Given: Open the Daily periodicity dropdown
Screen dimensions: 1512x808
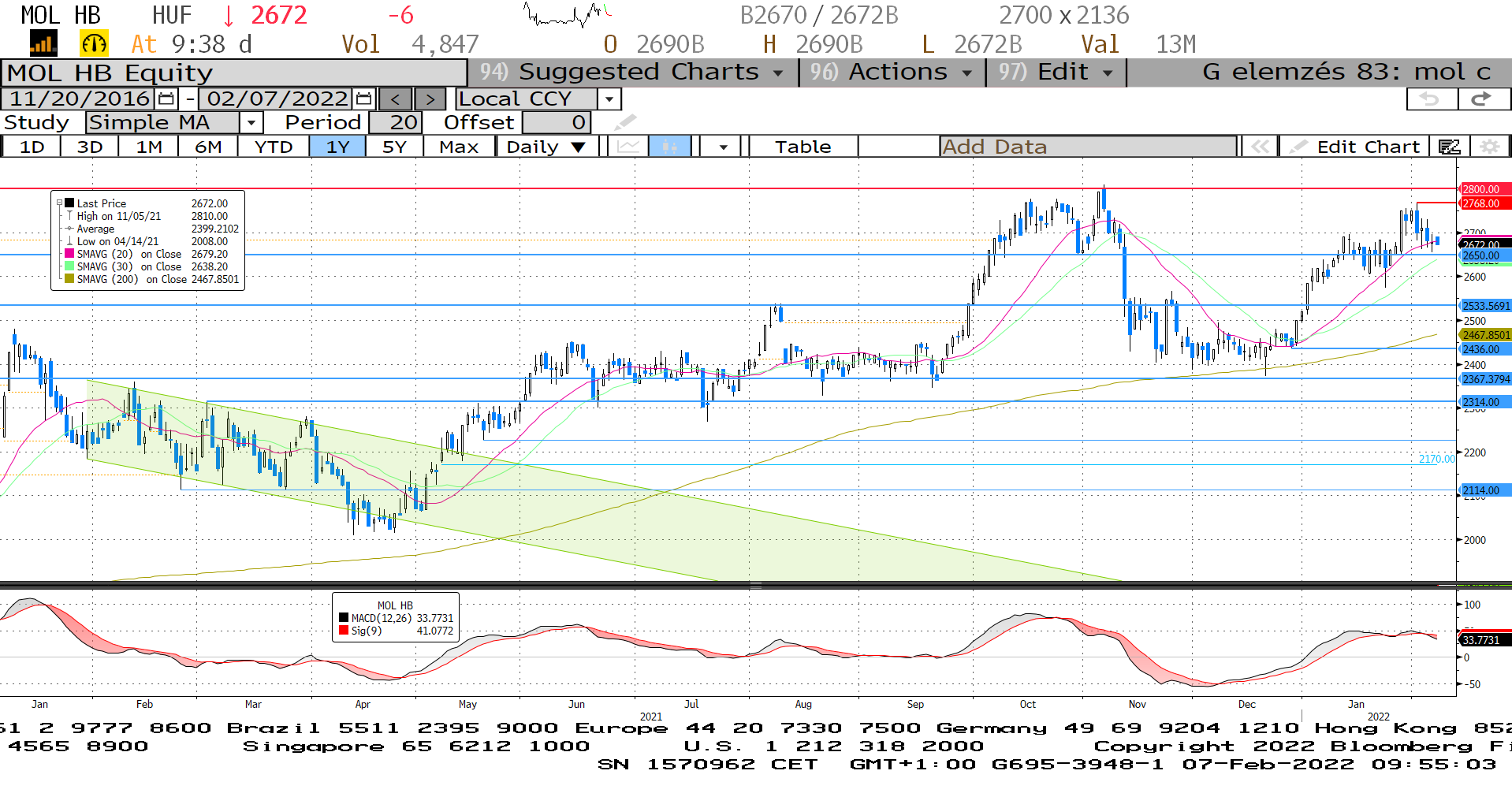Looking at the screenshot, I should click(x=547, y=147).
